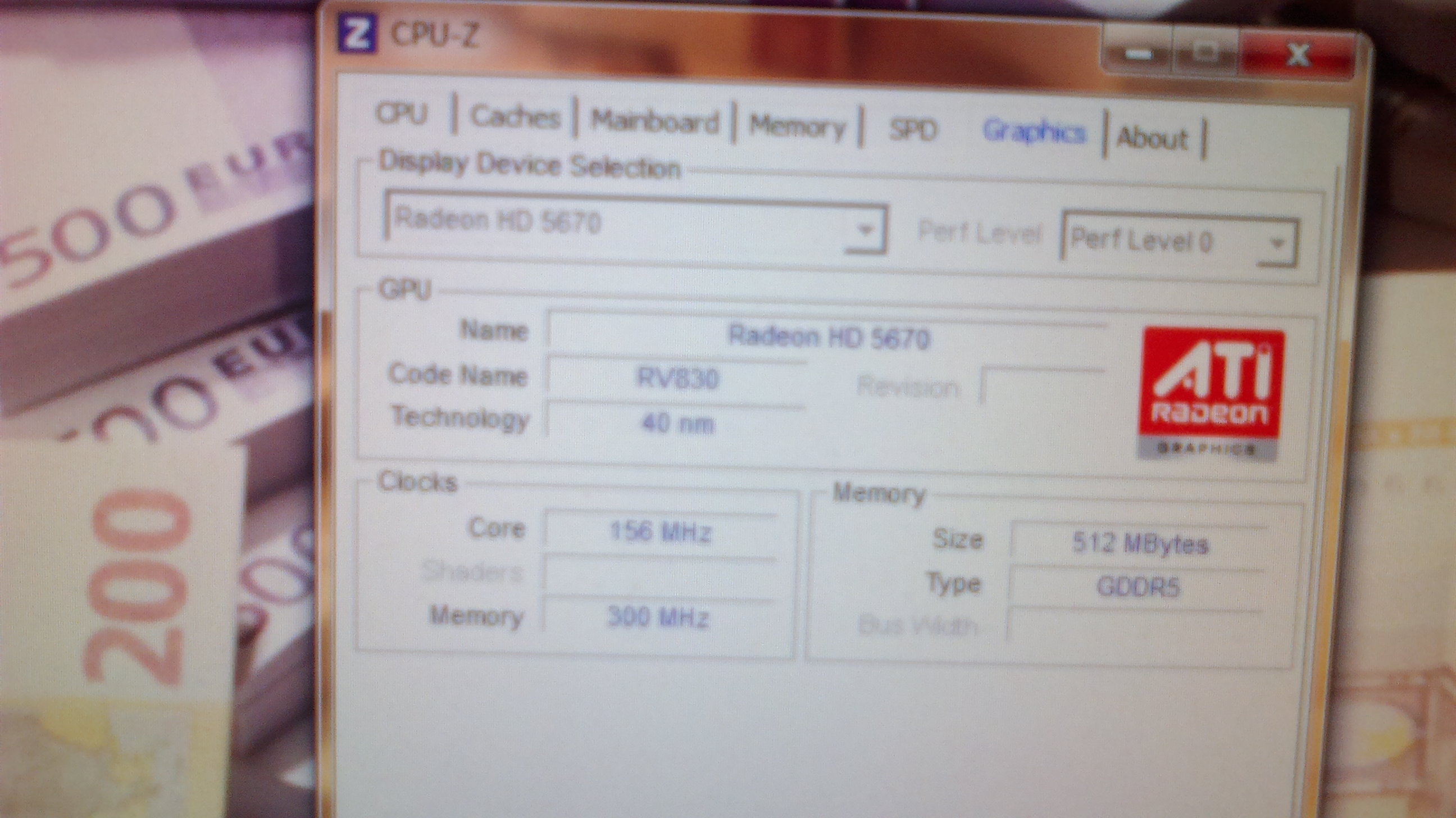Click the Core clock 156 MHz field
Viewport: 1456px width, 818px height.
coord(660,532)
